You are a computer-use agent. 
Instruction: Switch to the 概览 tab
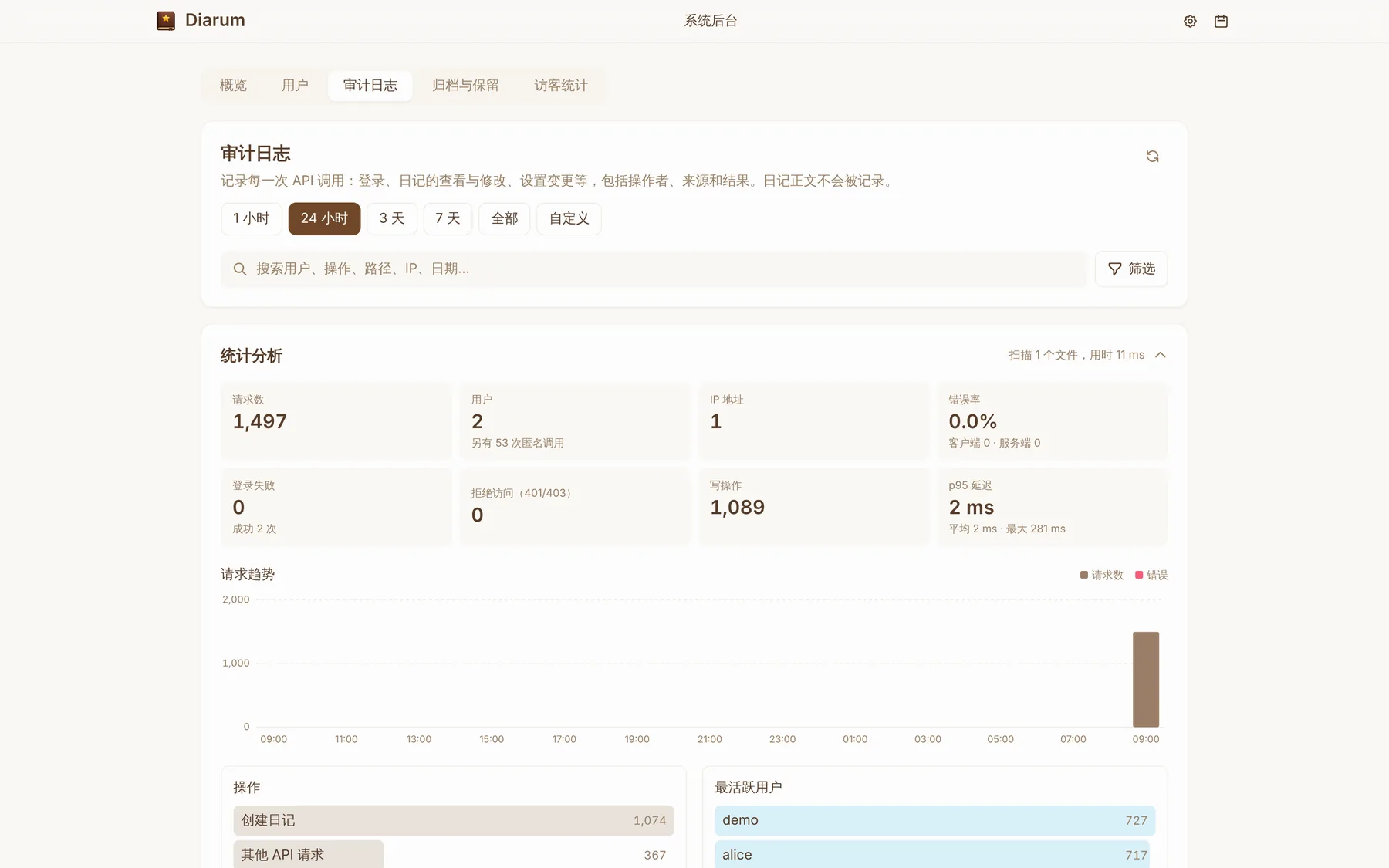(x=233, y=86)
